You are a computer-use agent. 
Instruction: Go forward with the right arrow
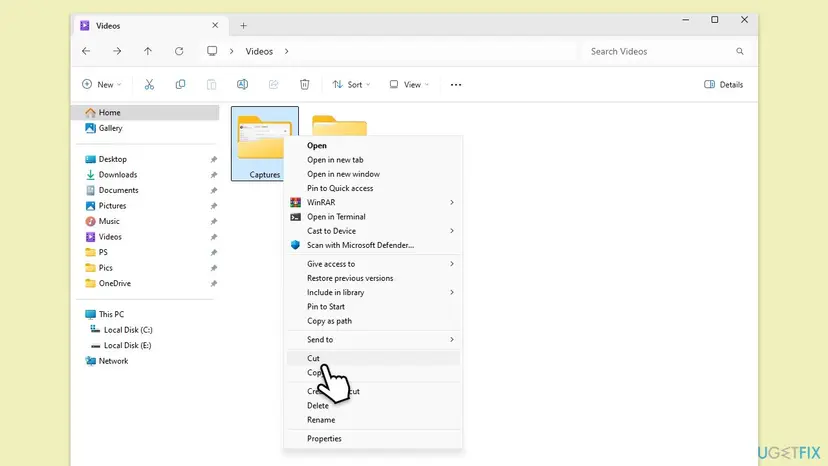[117, 51]
